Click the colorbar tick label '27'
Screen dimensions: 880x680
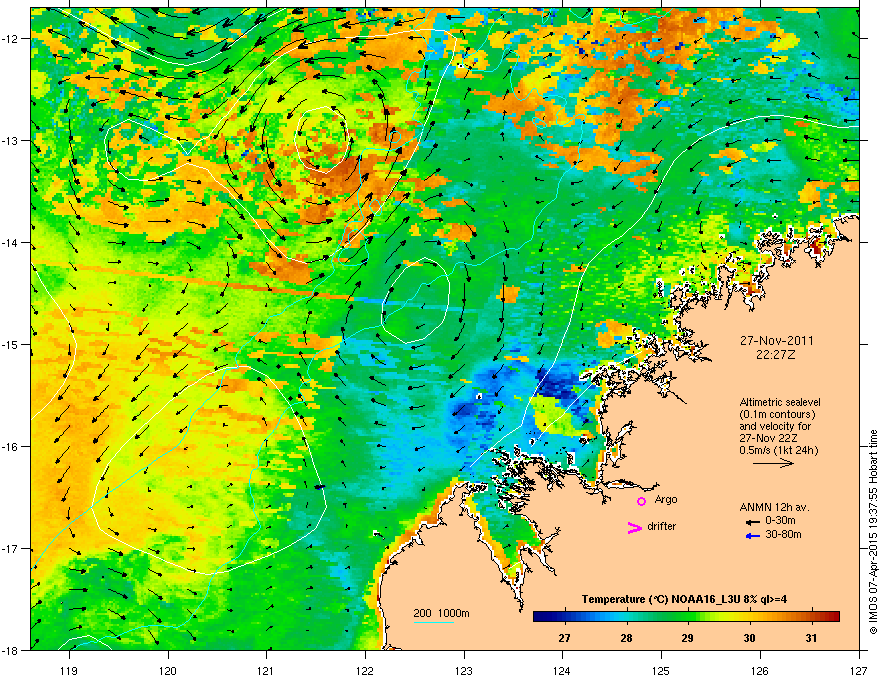point(565,638)
